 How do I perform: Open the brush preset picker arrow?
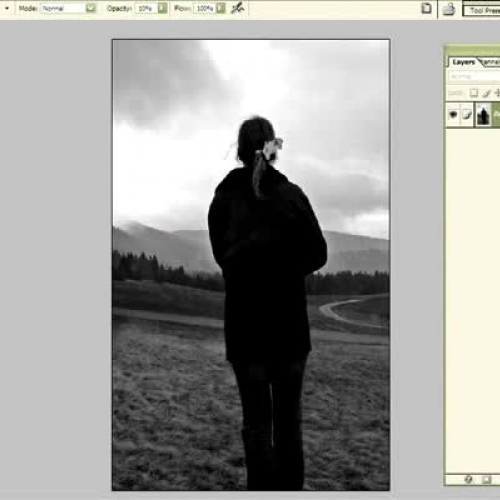click(x=7, y=8)
